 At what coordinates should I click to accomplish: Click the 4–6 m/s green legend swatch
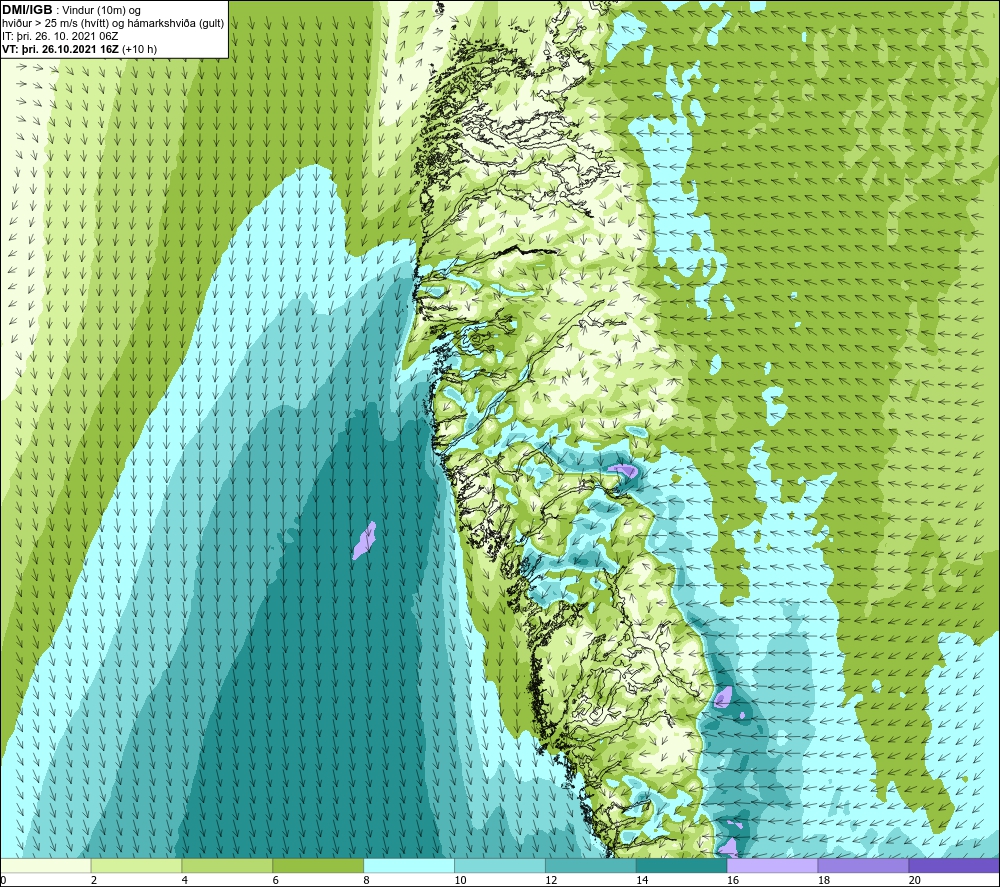pyautogui.click(x=227, y=866)
